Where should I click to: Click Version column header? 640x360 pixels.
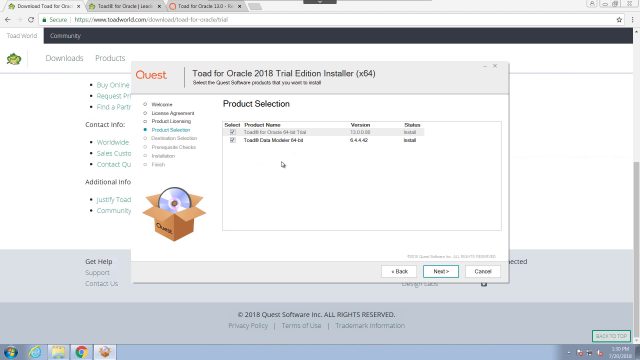[x=360, y=125]
